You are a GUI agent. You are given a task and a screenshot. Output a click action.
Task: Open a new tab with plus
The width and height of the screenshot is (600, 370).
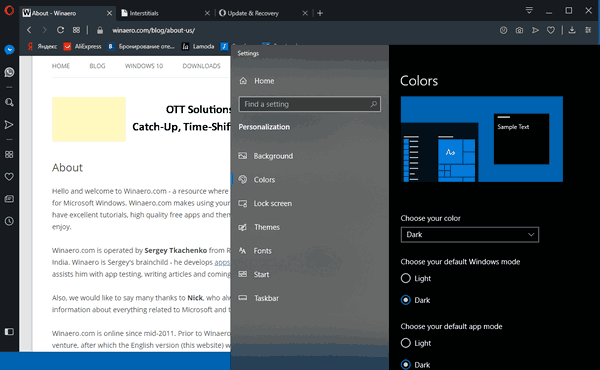(320, 13)
